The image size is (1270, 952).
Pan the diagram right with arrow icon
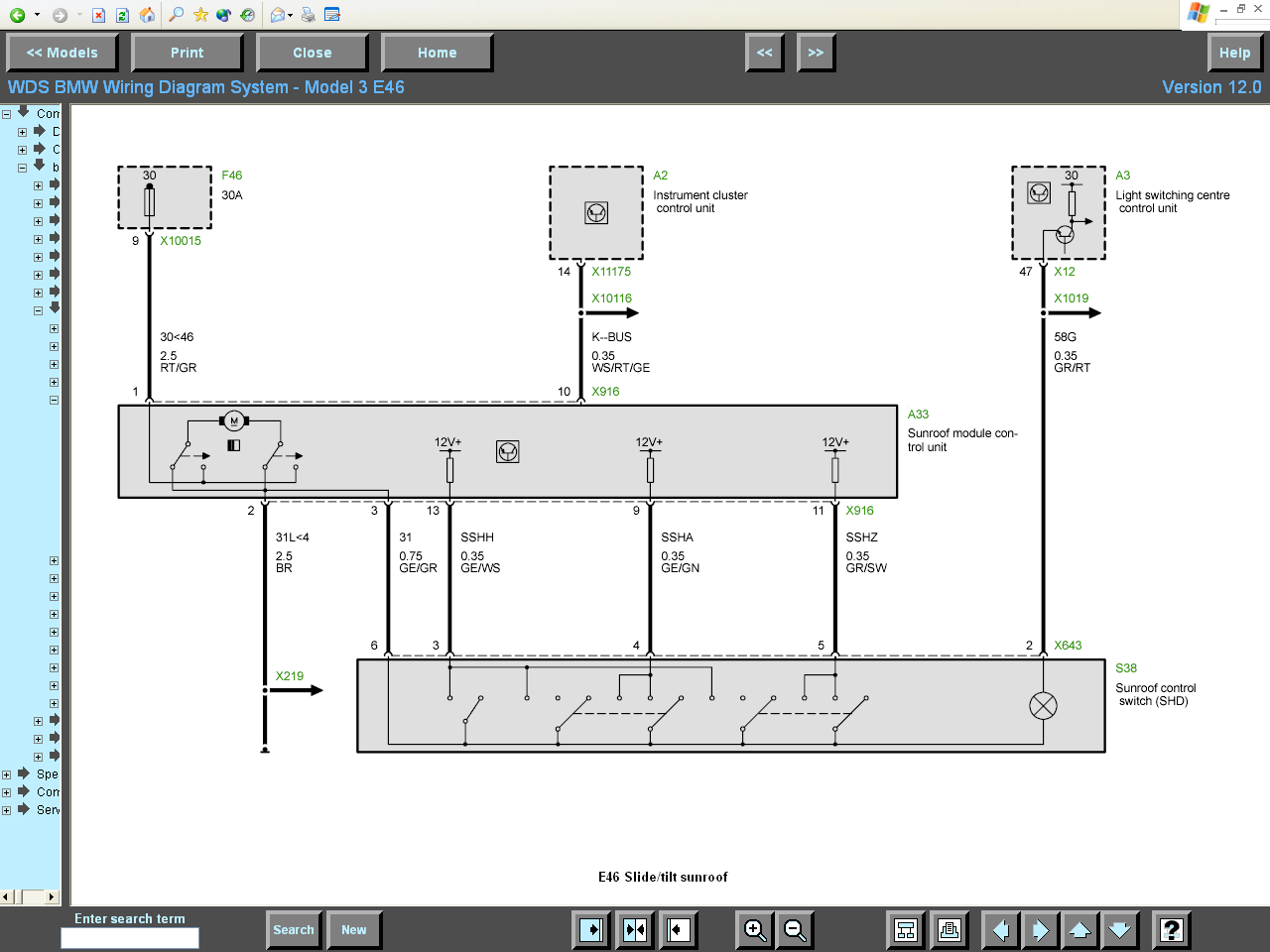(1041, 930)
